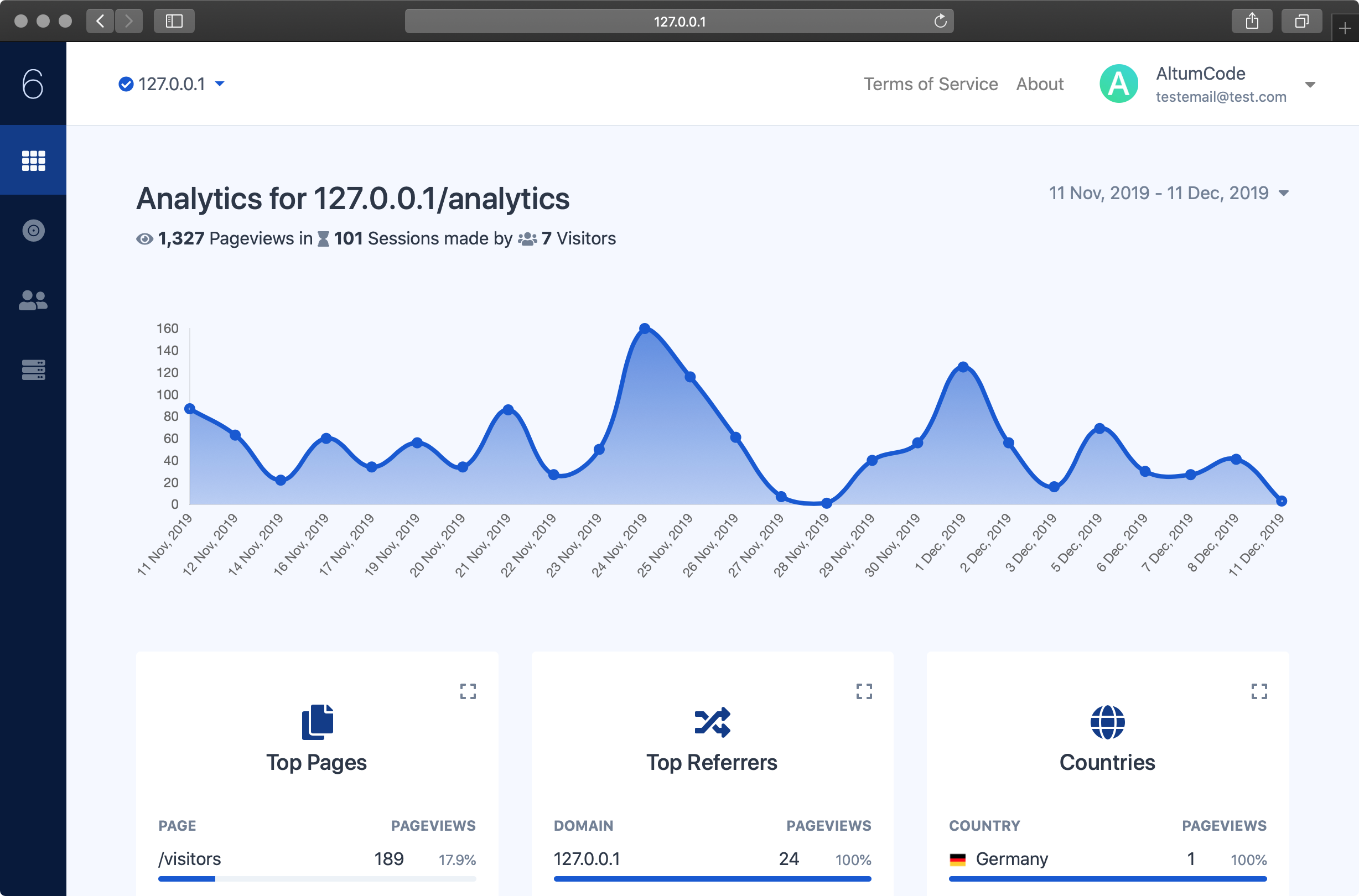Open the dashboard grid icon in sidebar
This screenshot has width=1359, height=896.
point(33,160)
